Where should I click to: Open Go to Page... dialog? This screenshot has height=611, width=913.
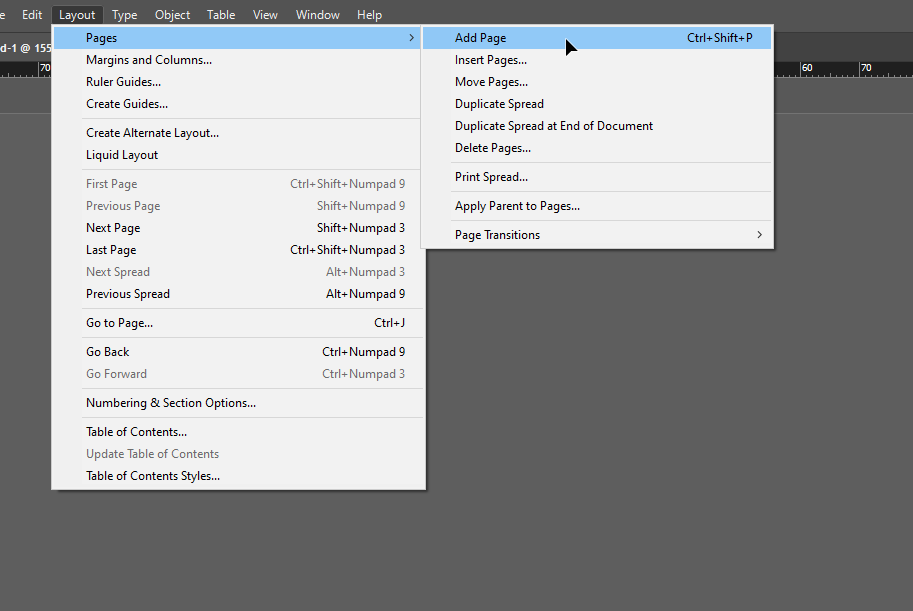pyautogui.click(x=119, y=323)
